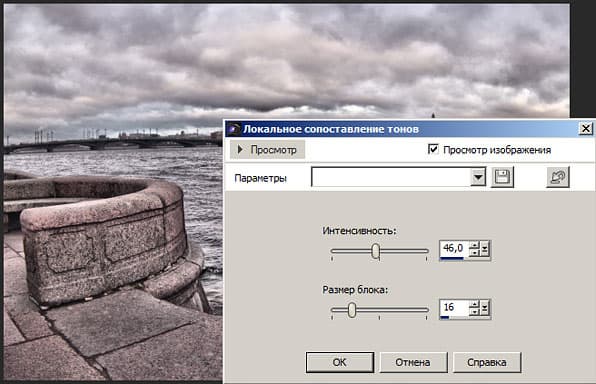Increase Интенсивность with the up arrow

click(474, 245)
